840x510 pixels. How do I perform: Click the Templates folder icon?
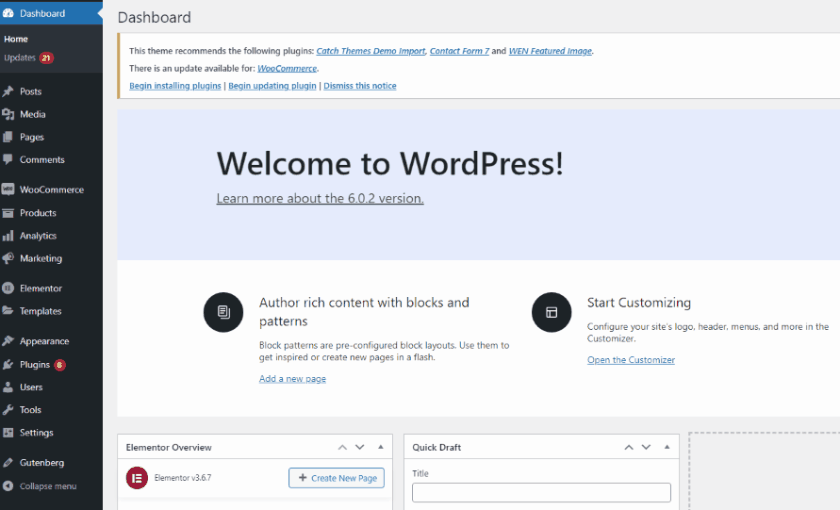point(8,311)
